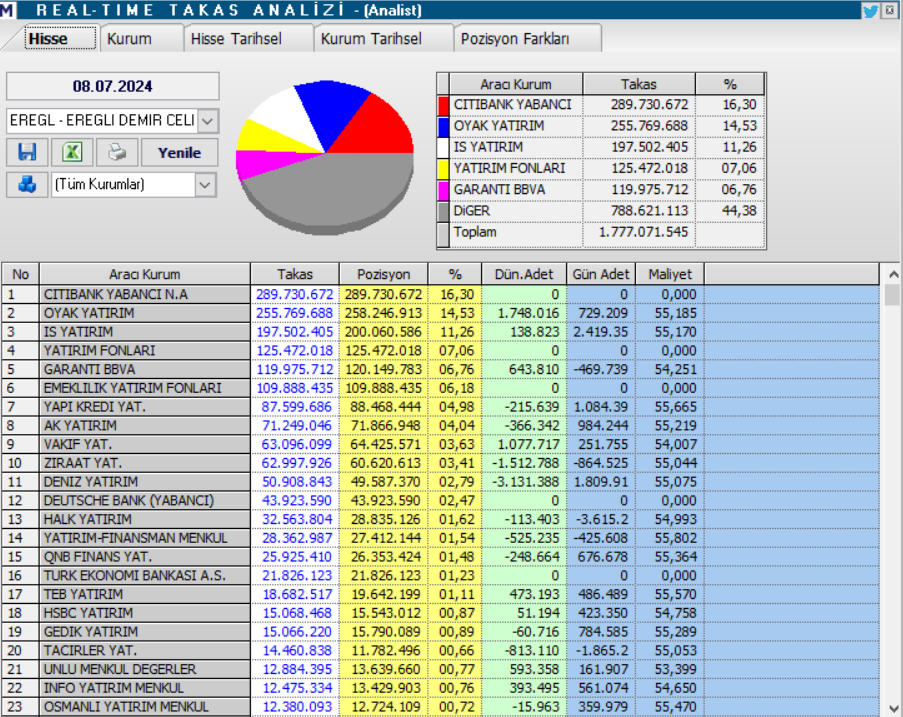Click the blue cubes settings icon

pos(28,185)
